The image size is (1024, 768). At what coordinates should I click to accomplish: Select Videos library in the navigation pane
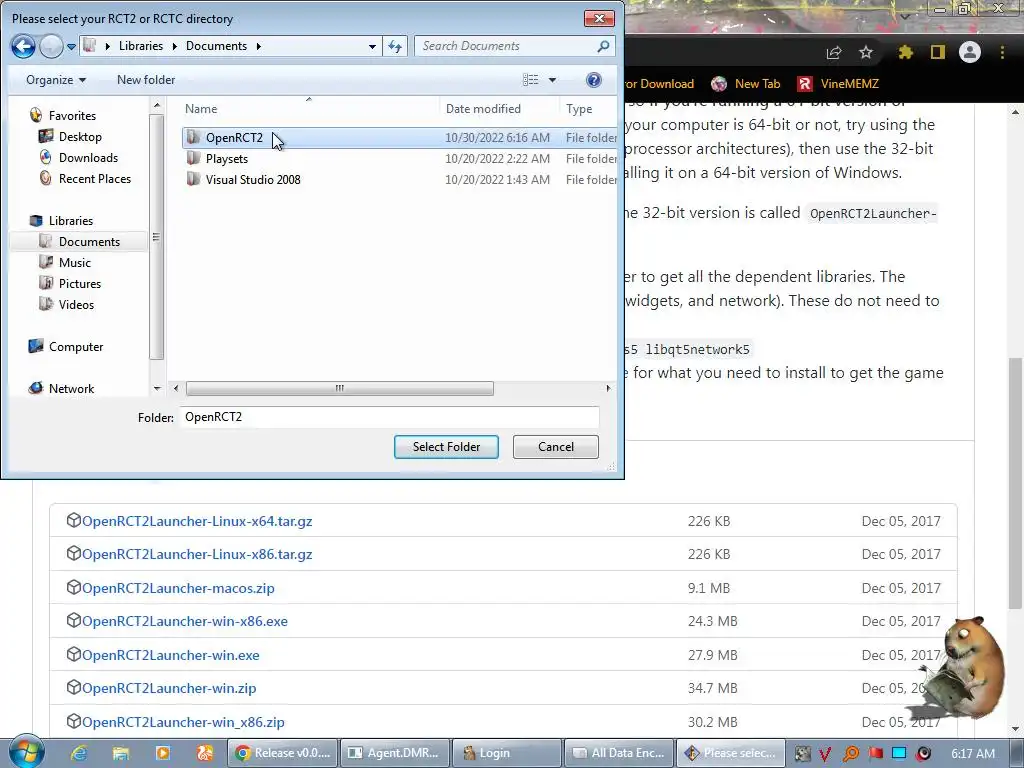point(76,304)
